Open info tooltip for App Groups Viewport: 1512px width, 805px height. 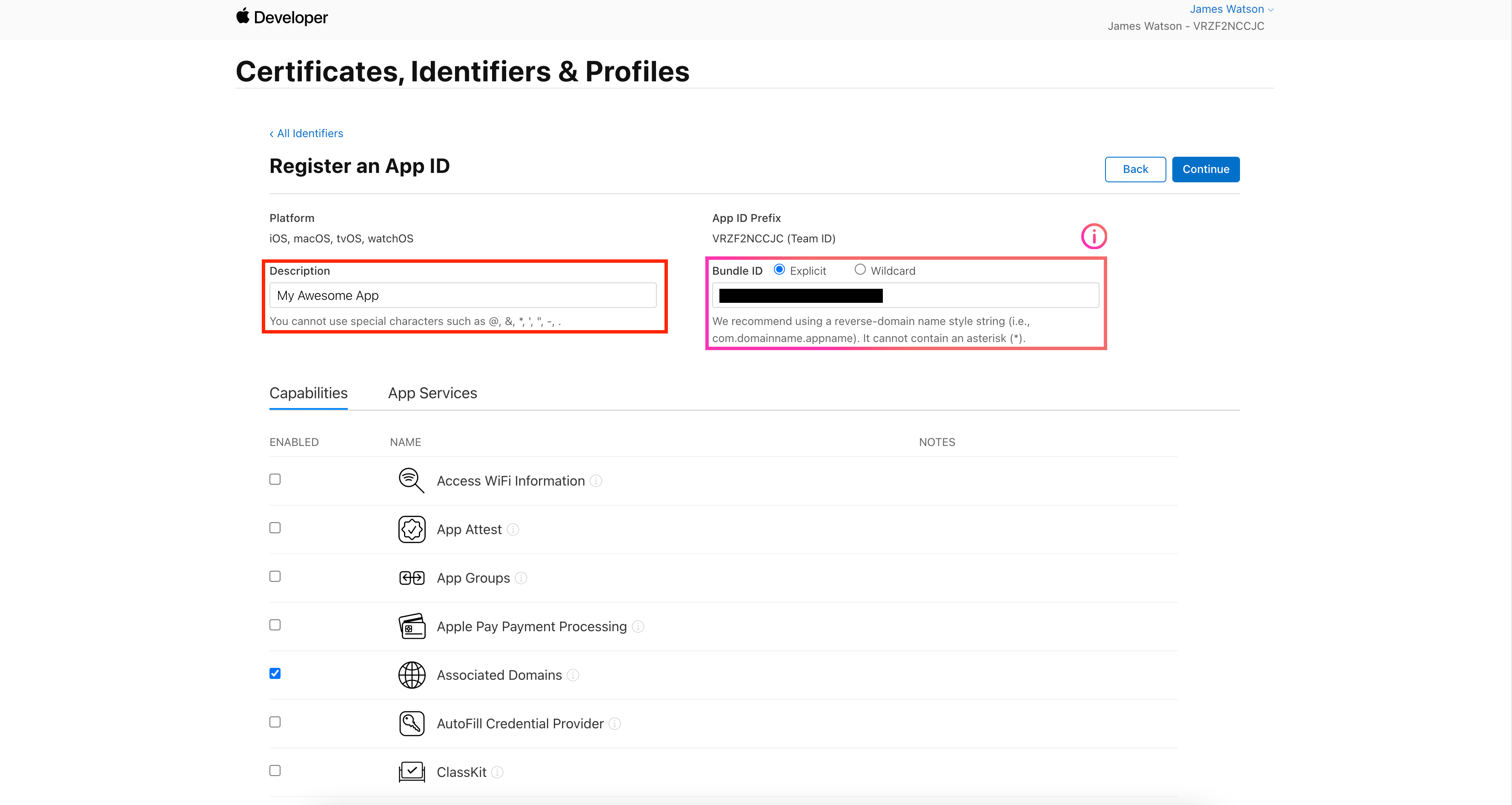[x=521, y=578]
